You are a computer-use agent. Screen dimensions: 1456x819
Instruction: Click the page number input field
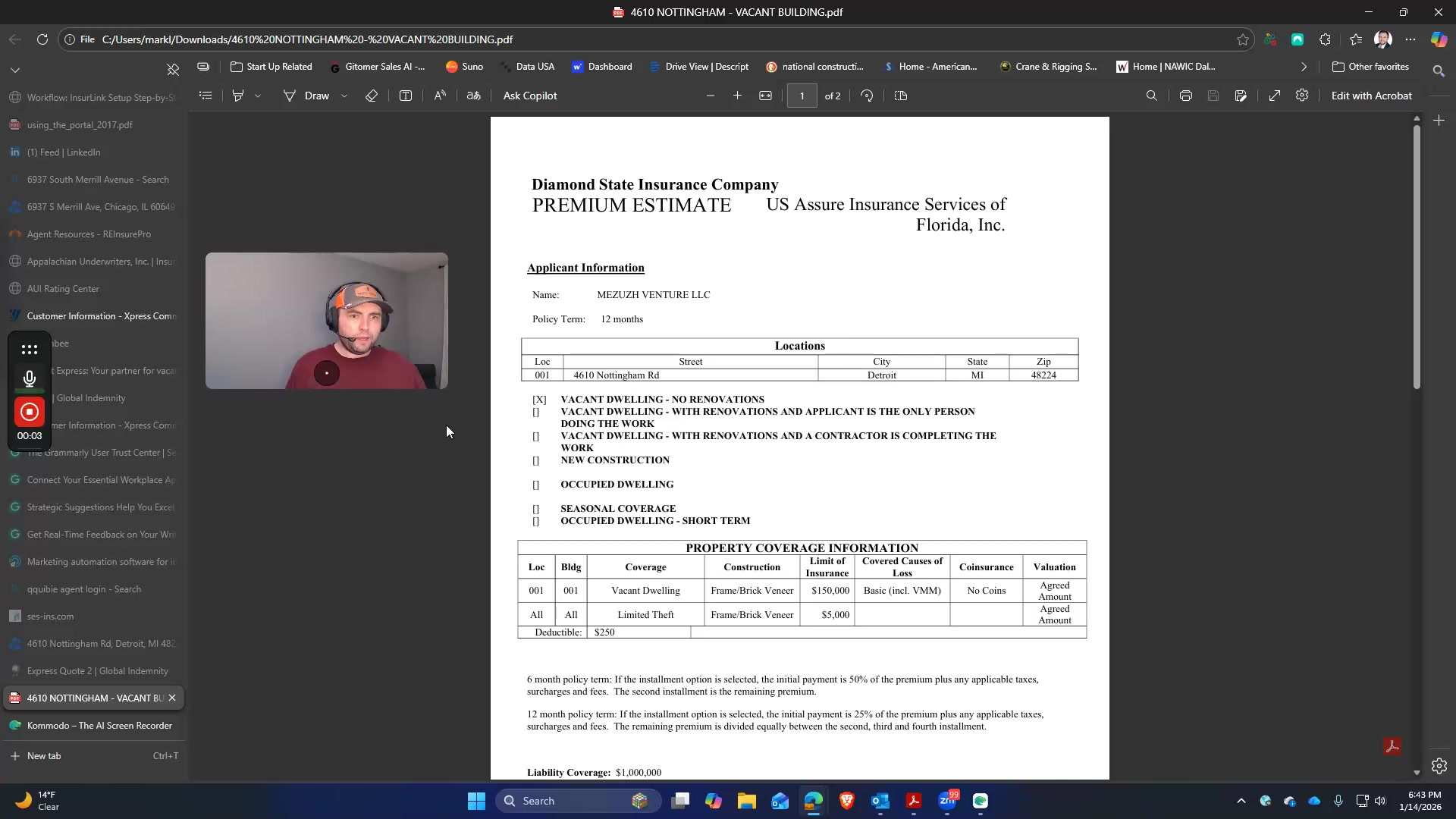point(802,96)
